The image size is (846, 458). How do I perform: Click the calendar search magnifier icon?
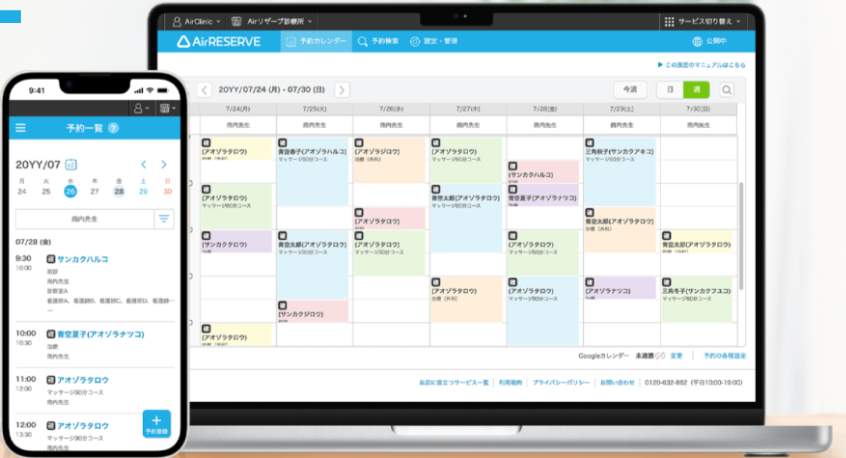727,90
